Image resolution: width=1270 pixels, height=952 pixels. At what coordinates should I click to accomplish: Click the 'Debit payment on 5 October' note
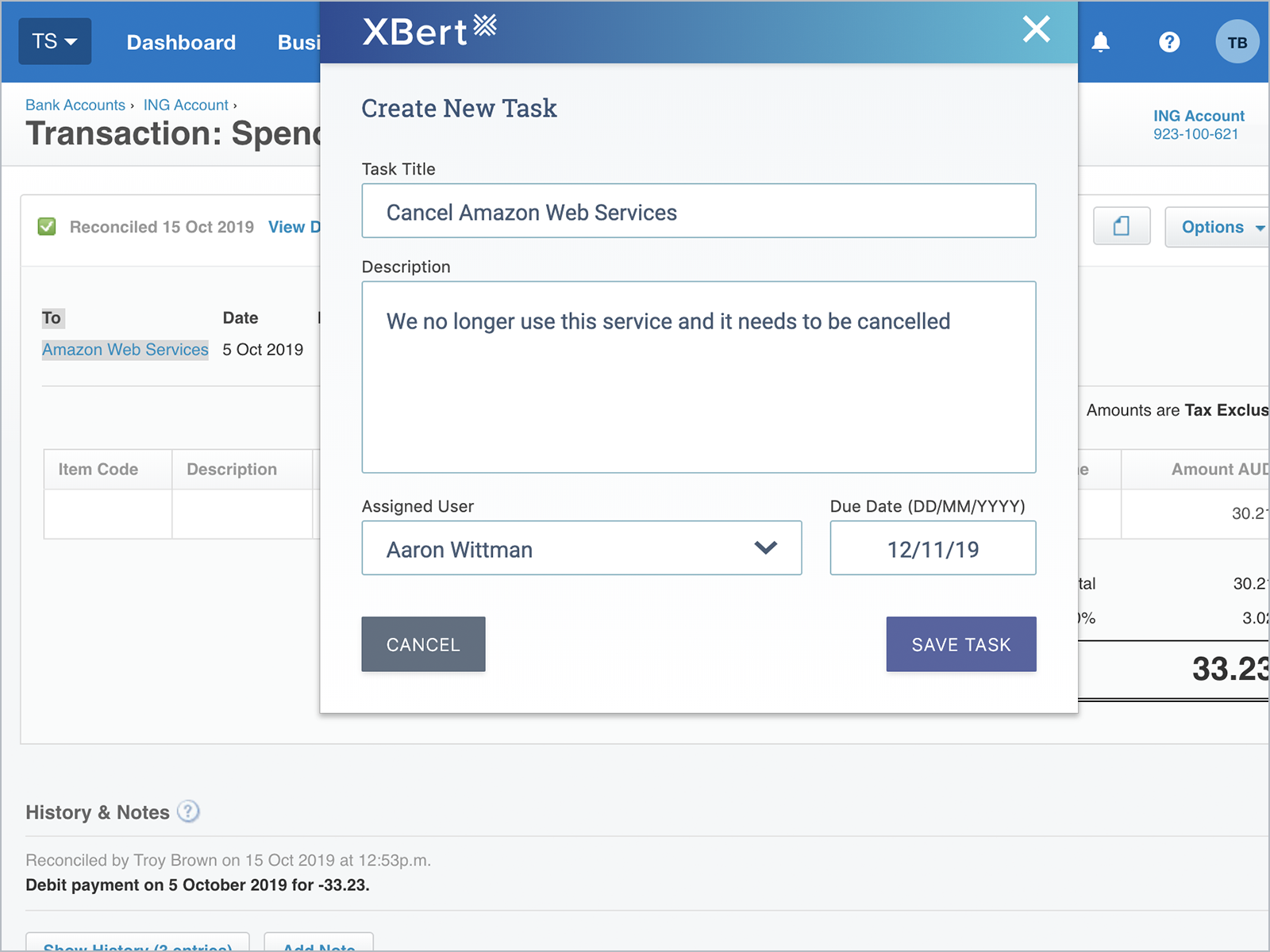198,885
